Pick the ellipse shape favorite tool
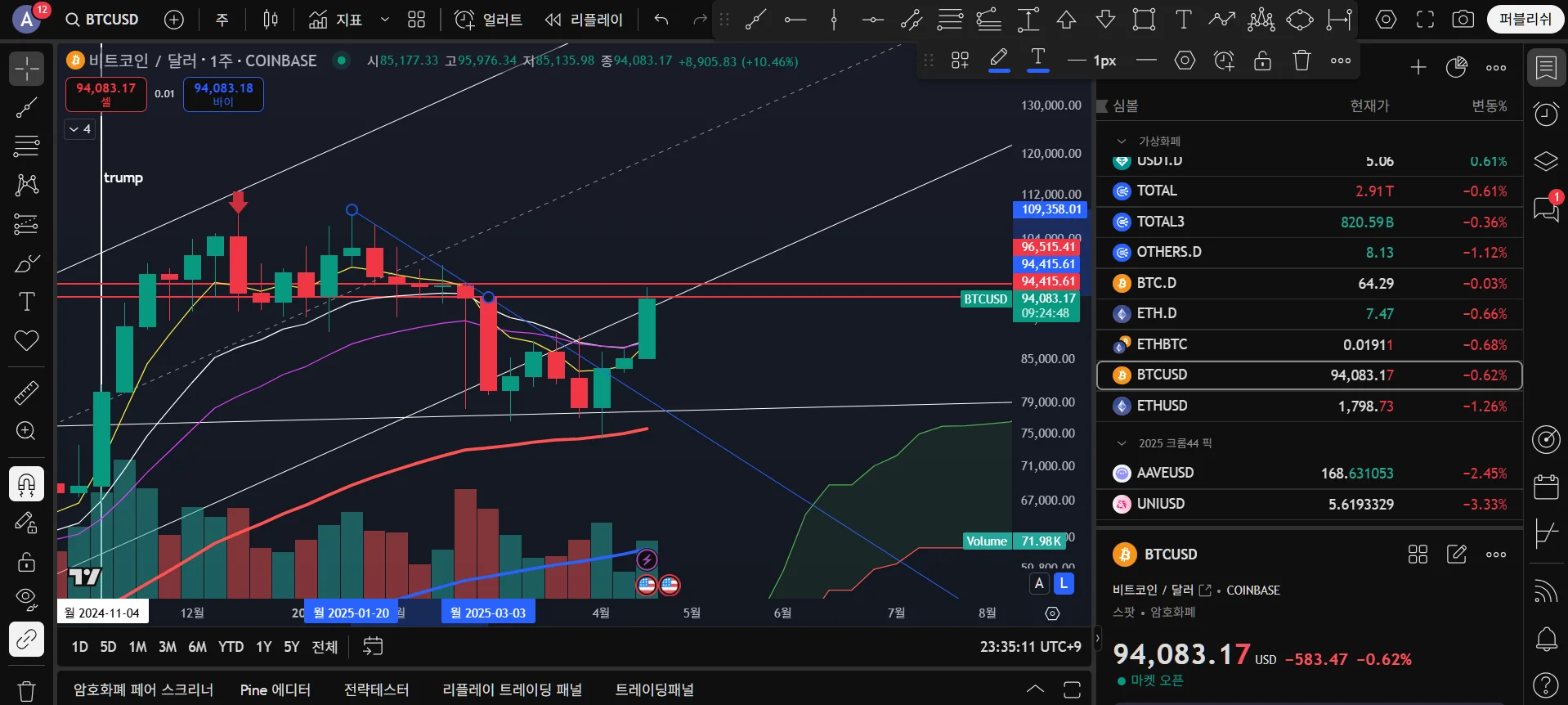This screenshot has height=705, width=1568. 1300,20
